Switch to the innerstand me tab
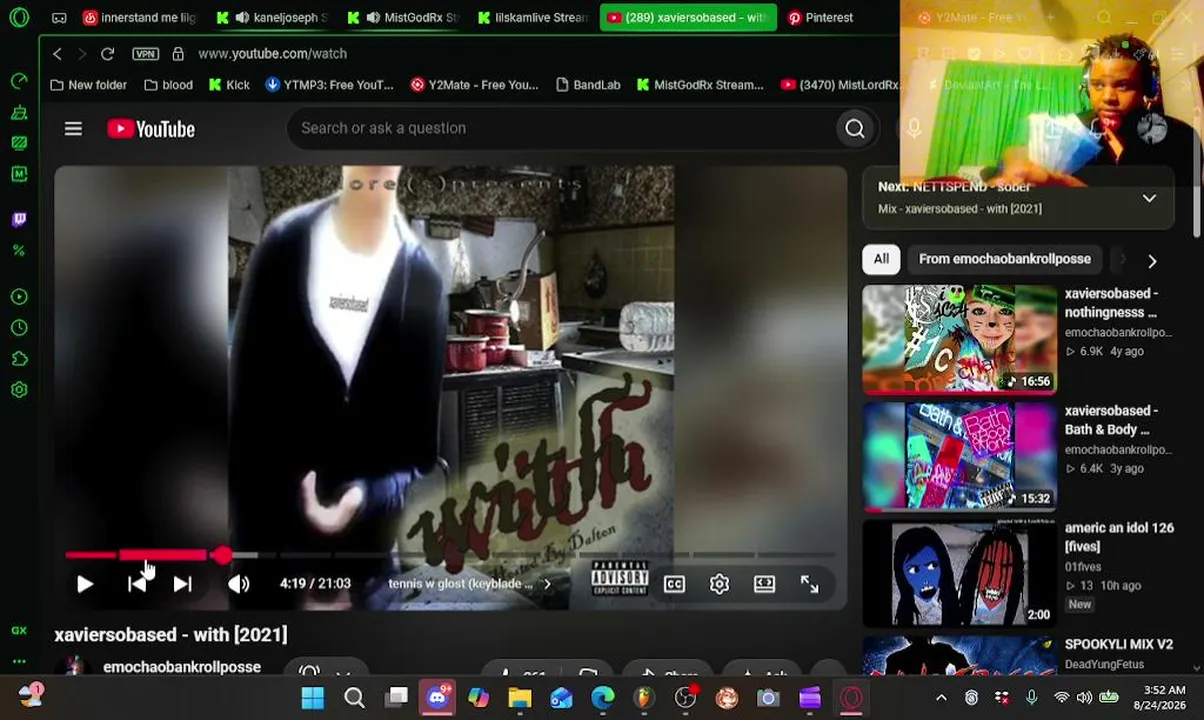The width and height of the screenshot is (1204, 720). (138, 17)
